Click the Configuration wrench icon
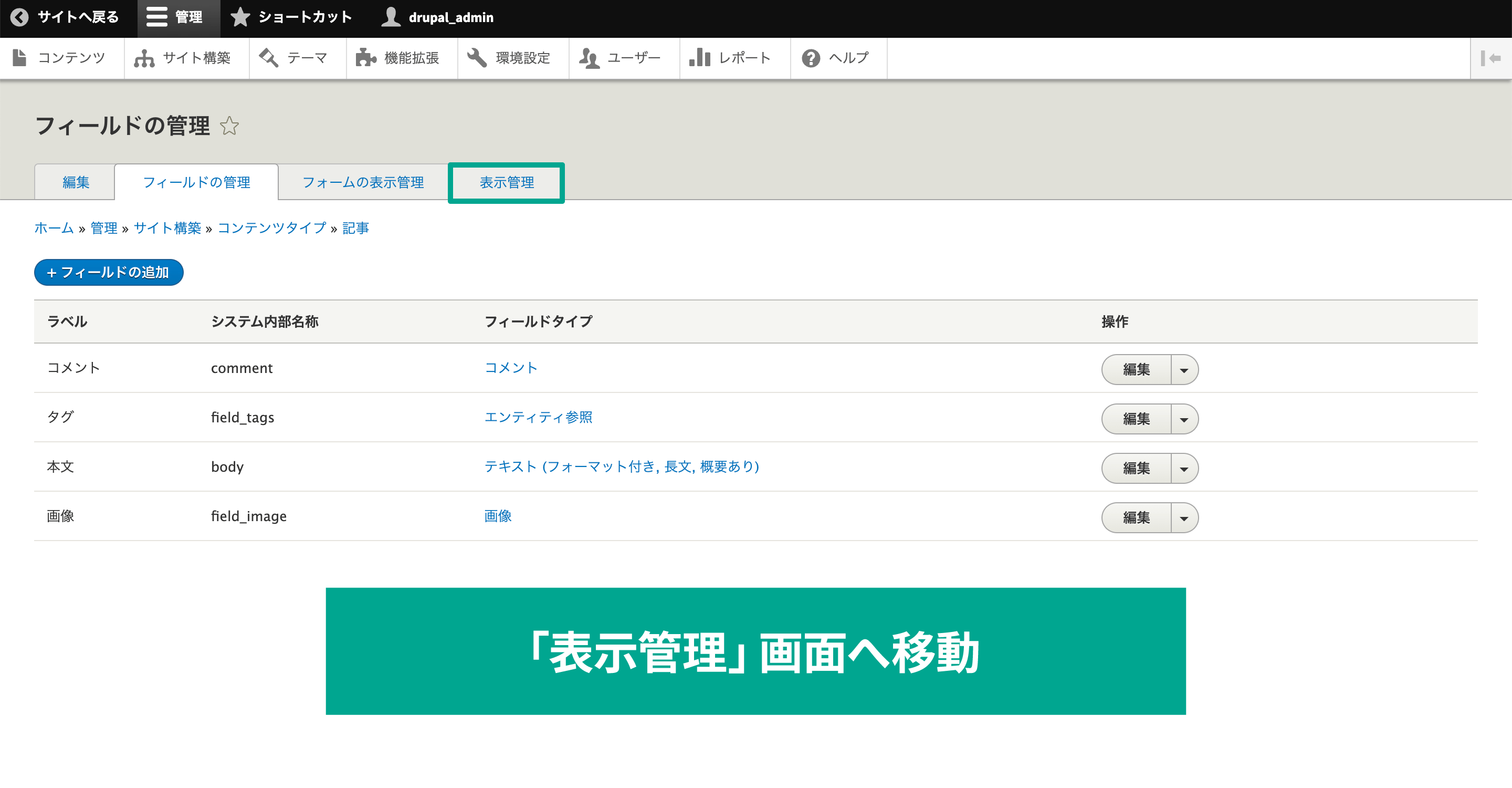This screenshot has width=1512, height=788. (477, 58)
